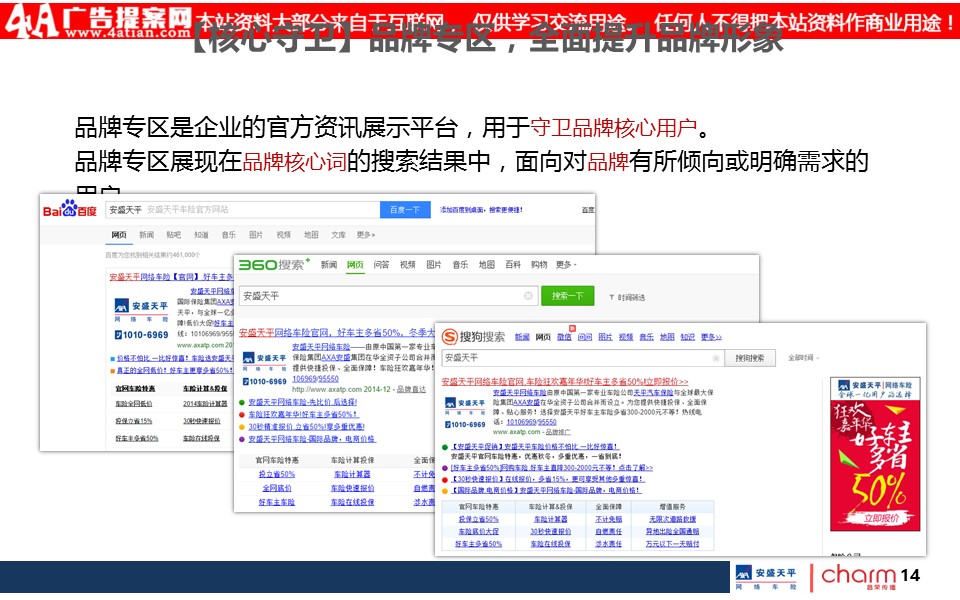This screenshot has width=960, height=600.
Task: Select the 贴吧 tab in Baidu
Action: point(173,234)
